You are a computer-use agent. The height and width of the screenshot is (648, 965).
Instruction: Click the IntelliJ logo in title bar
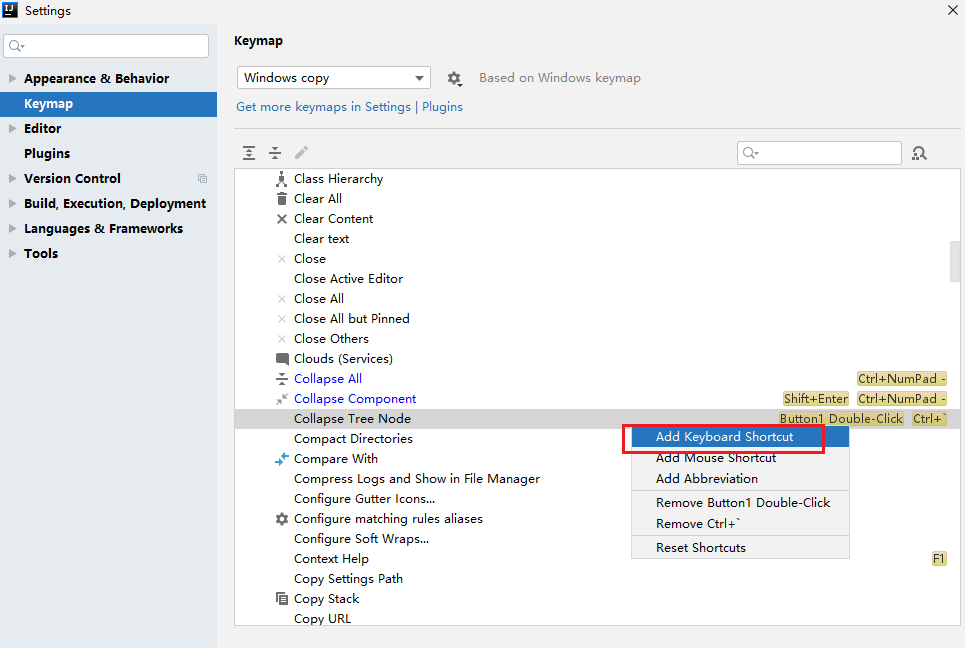coord(10,10)
